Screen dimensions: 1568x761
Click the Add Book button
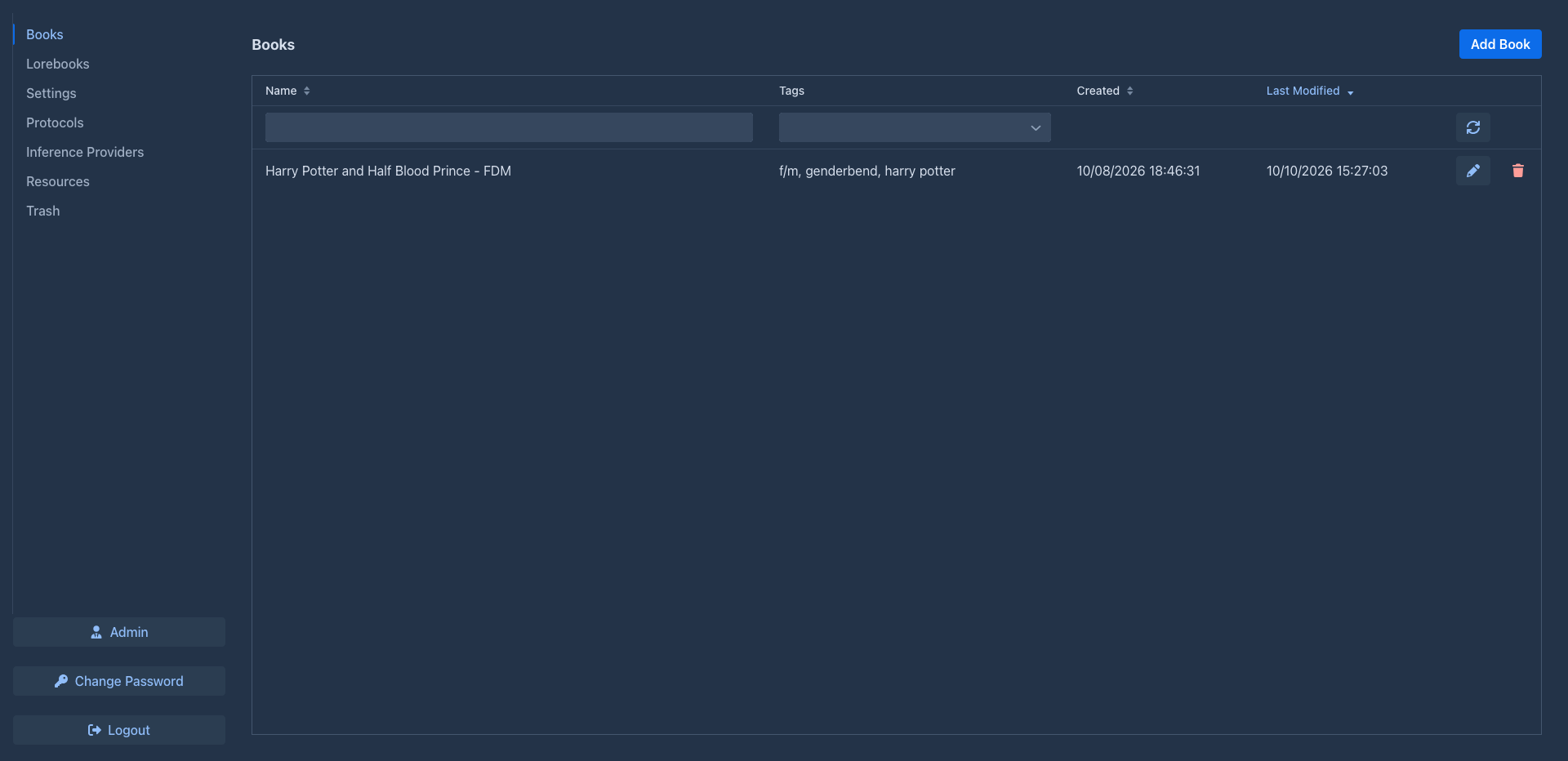coord(1500,44)
